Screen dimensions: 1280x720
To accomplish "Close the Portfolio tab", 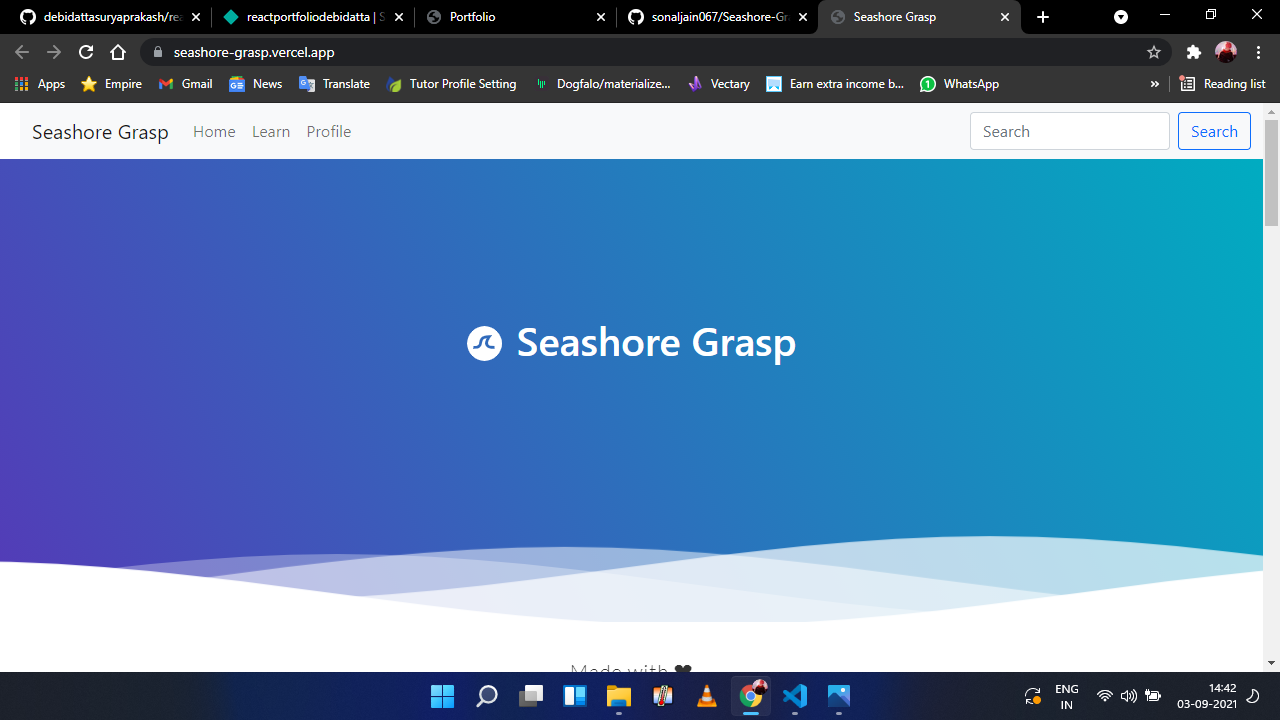I will pos(600,17).
